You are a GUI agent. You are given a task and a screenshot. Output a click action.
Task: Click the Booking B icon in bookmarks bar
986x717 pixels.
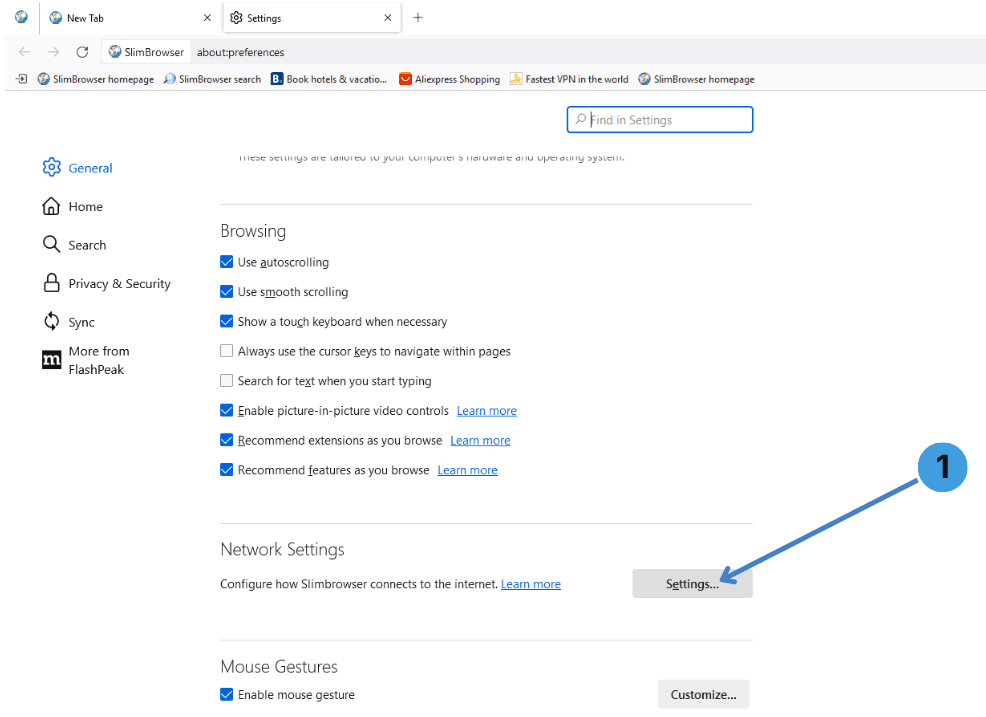click(x=277, y=79)
